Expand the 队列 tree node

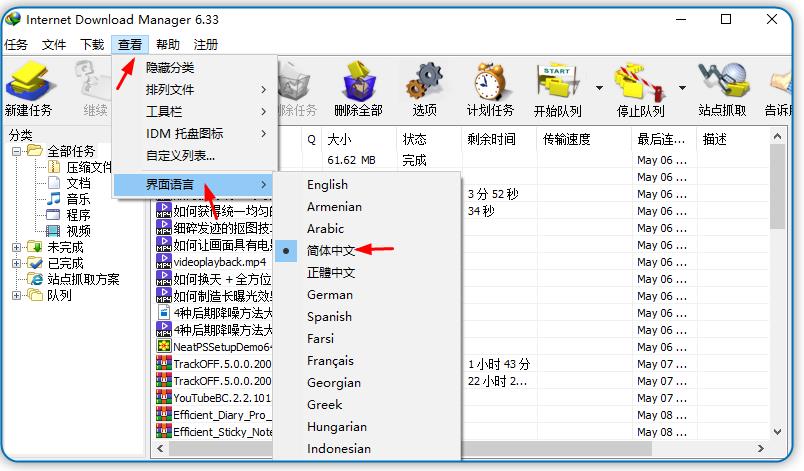(x=16, y=295)
